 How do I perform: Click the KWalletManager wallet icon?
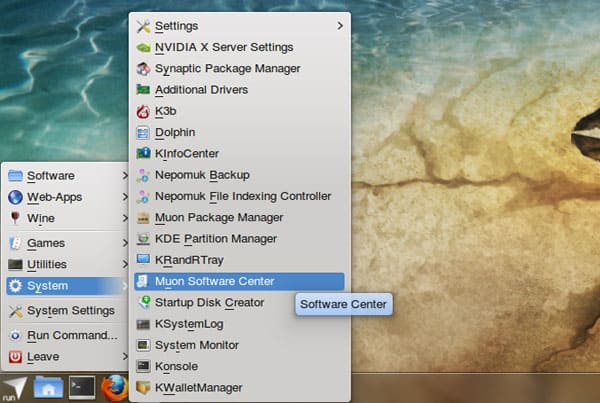click(x=143, y=388)
